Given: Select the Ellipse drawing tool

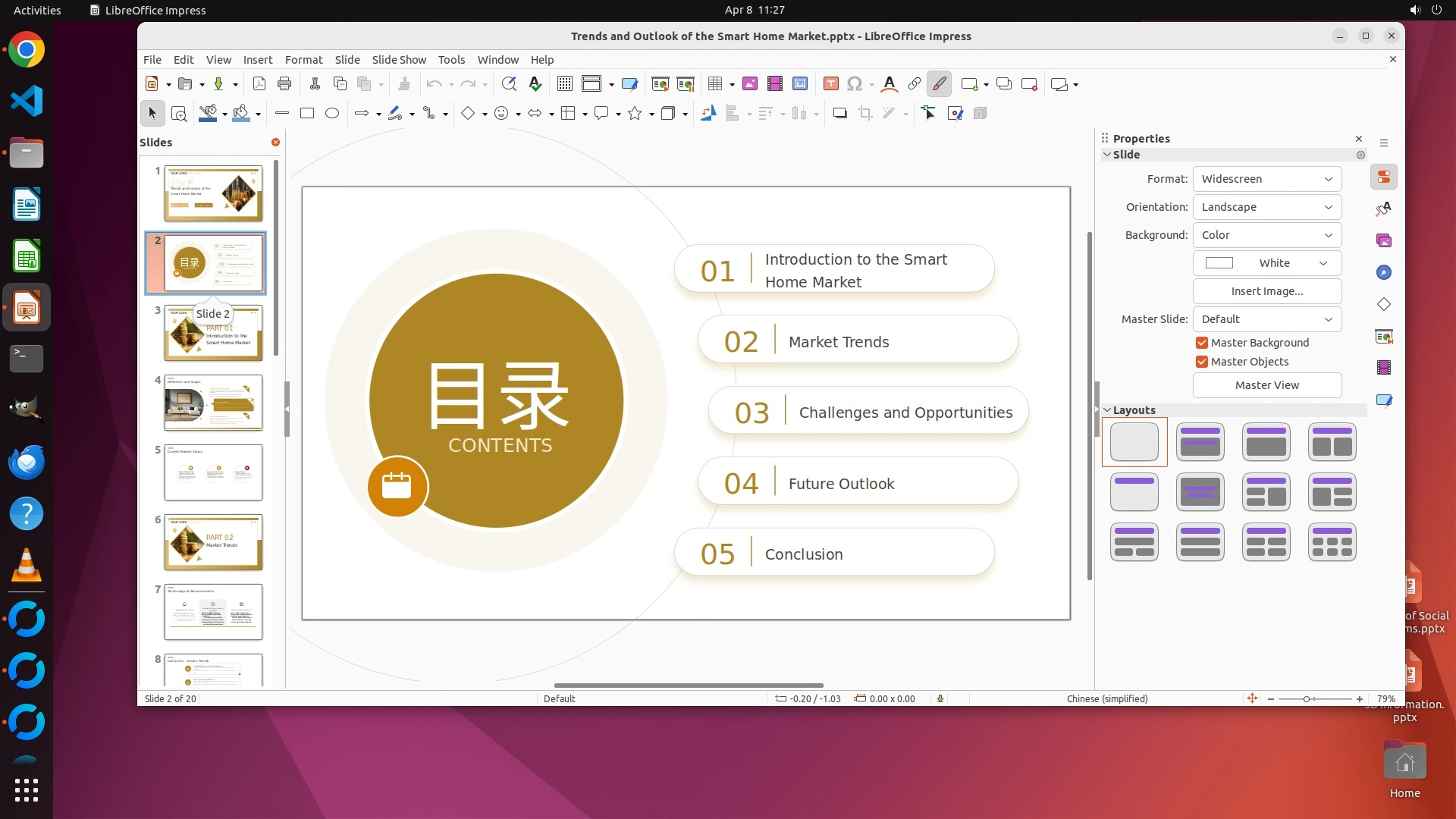Looking at the screenshot, I should 332,114.
